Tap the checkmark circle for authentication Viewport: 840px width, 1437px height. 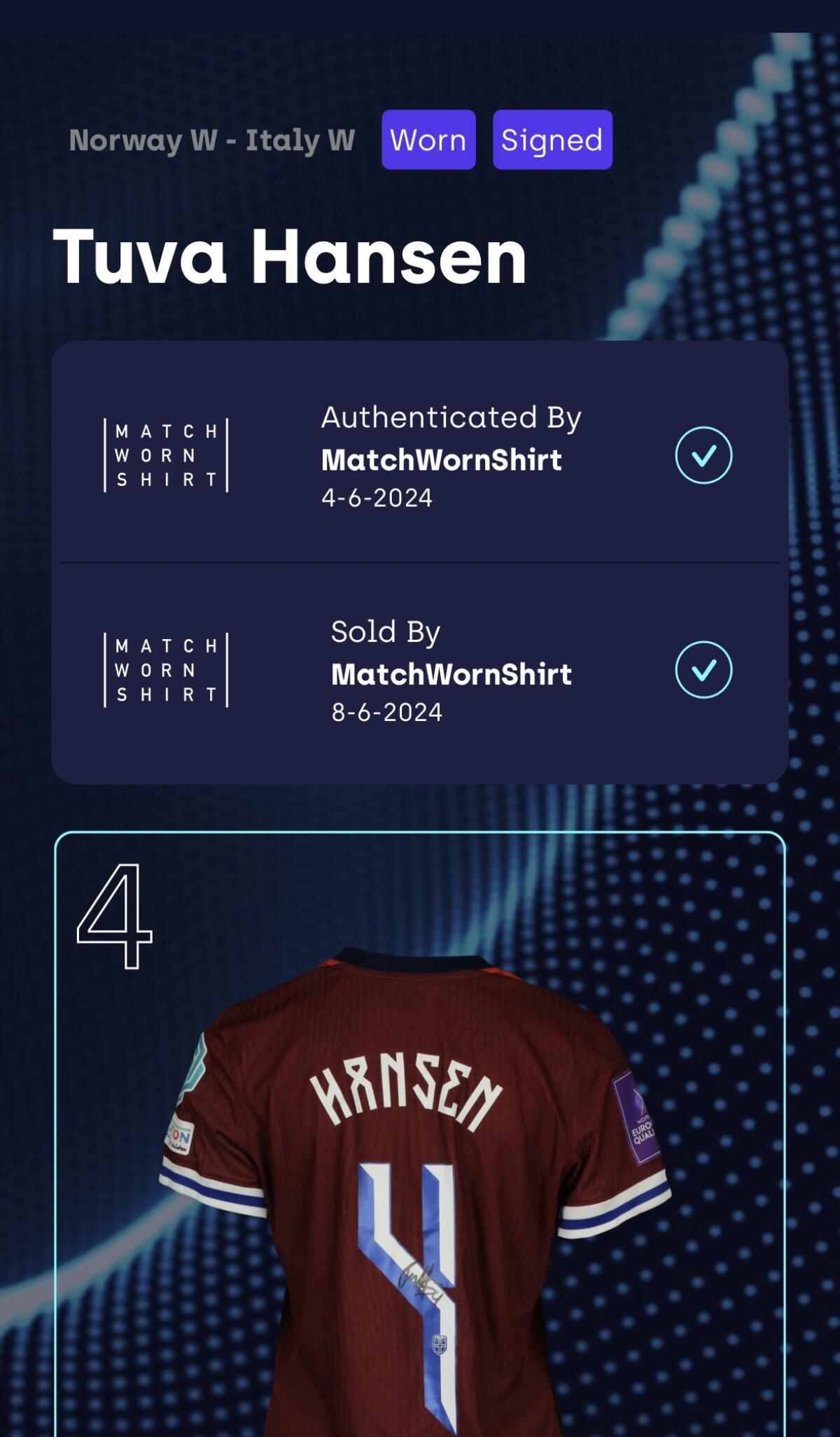[703, 455]
